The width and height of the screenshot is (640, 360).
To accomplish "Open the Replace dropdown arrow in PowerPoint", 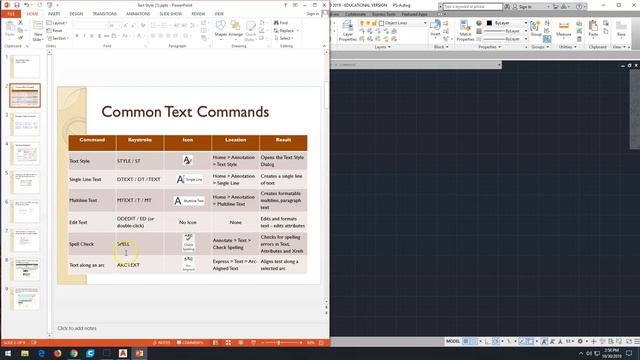I will 298,31.
